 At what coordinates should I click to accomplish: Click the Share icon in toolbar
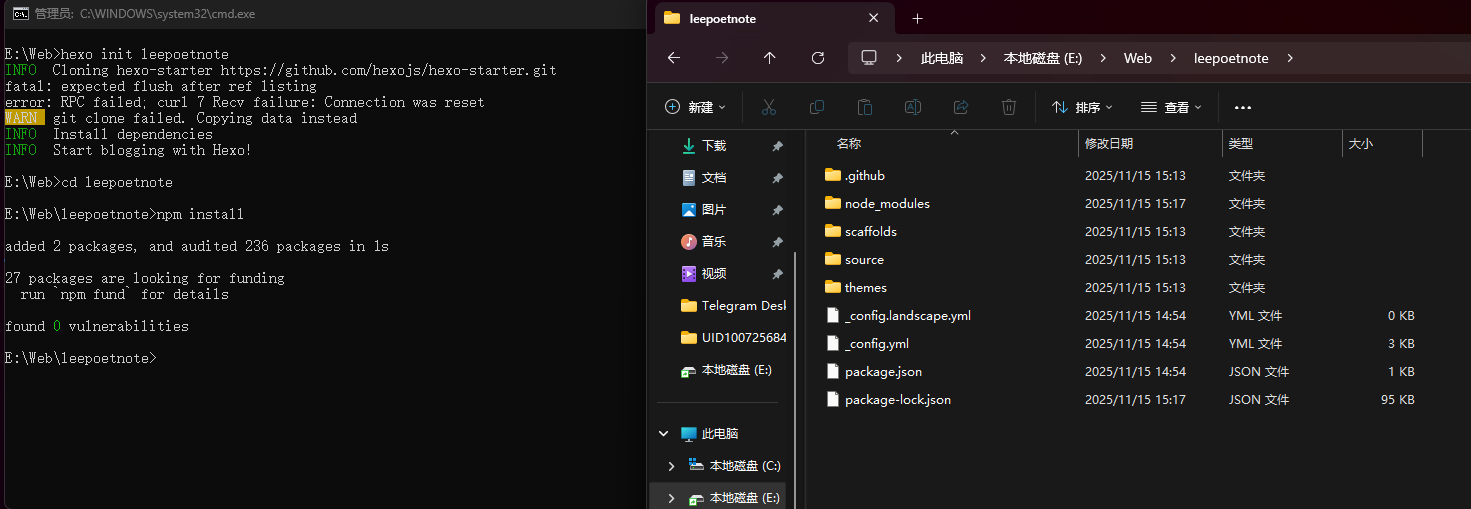pos(961,107)
